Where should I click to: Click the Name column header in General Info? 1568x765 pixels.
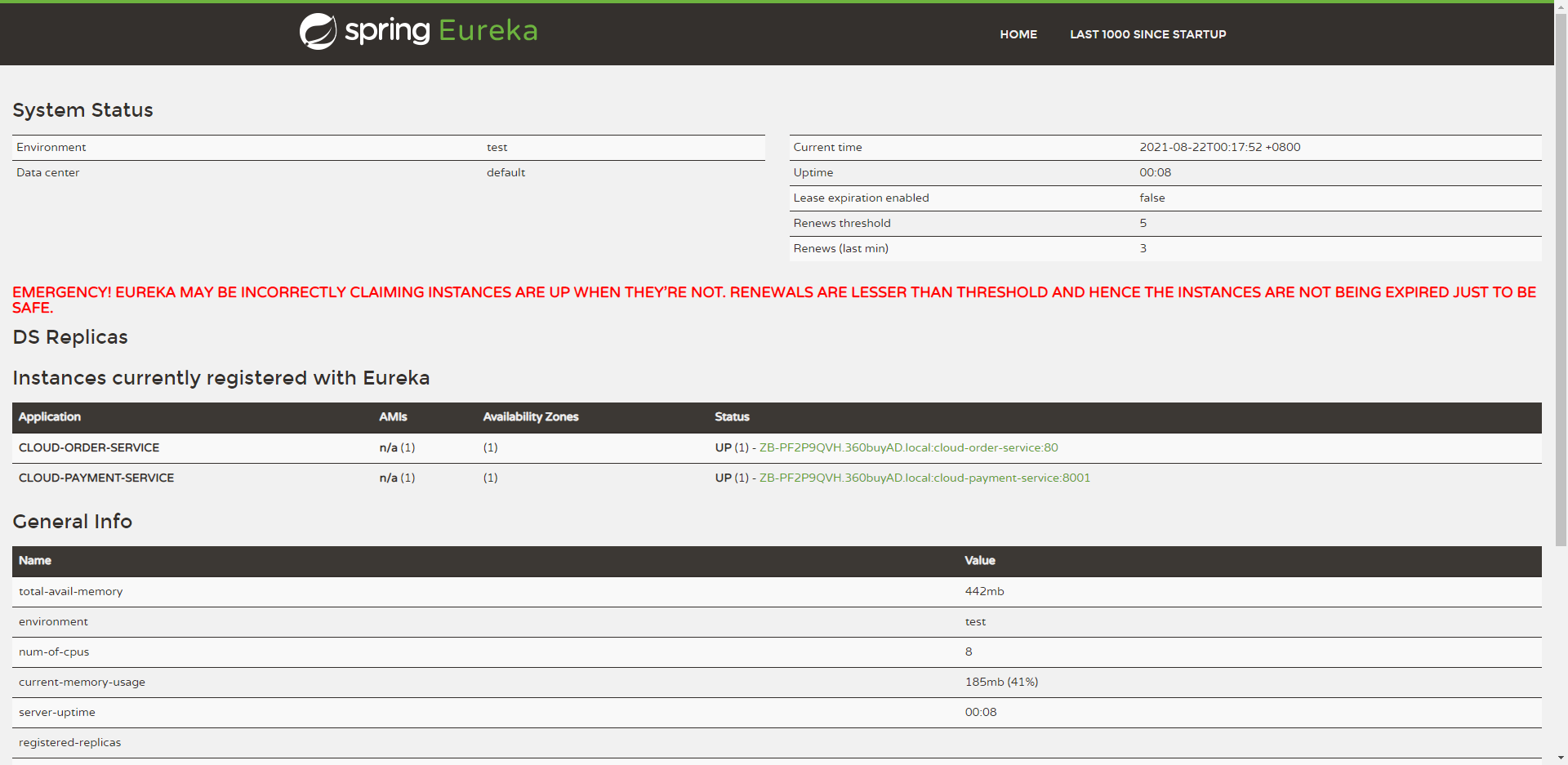(35, 560)
